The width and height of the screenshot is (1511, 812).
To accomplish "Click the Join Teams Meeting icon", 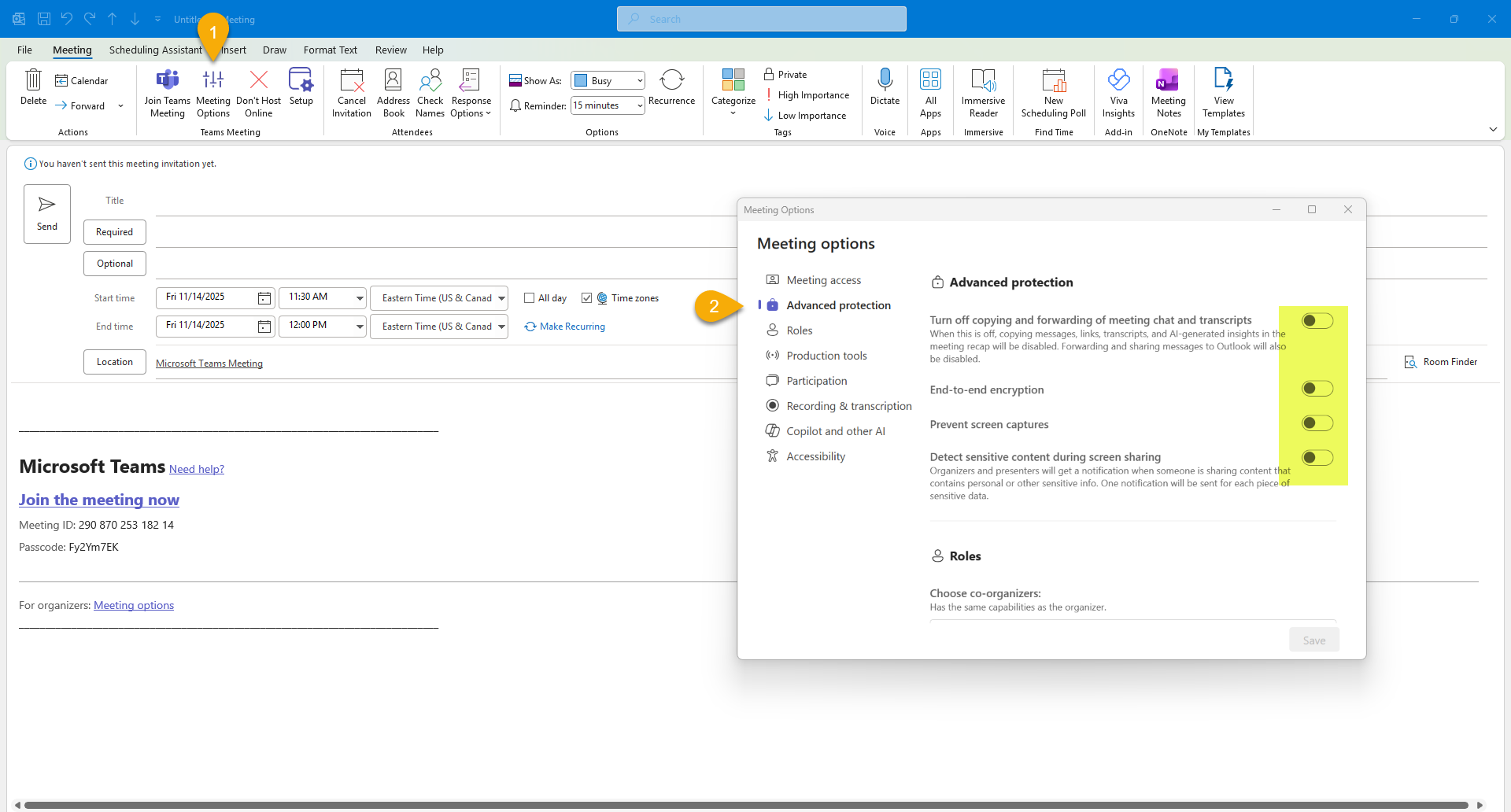I will pos(167,93).
